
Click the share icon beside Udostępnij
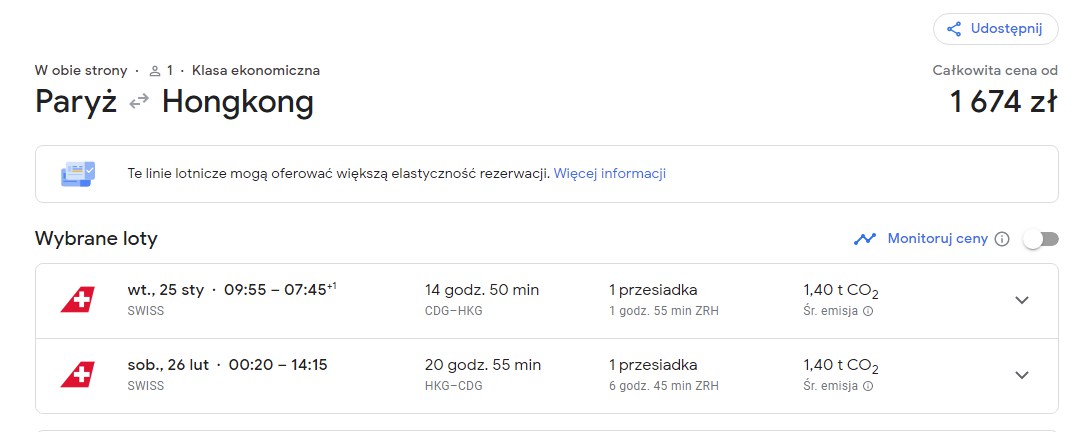[x=954, y=29]
